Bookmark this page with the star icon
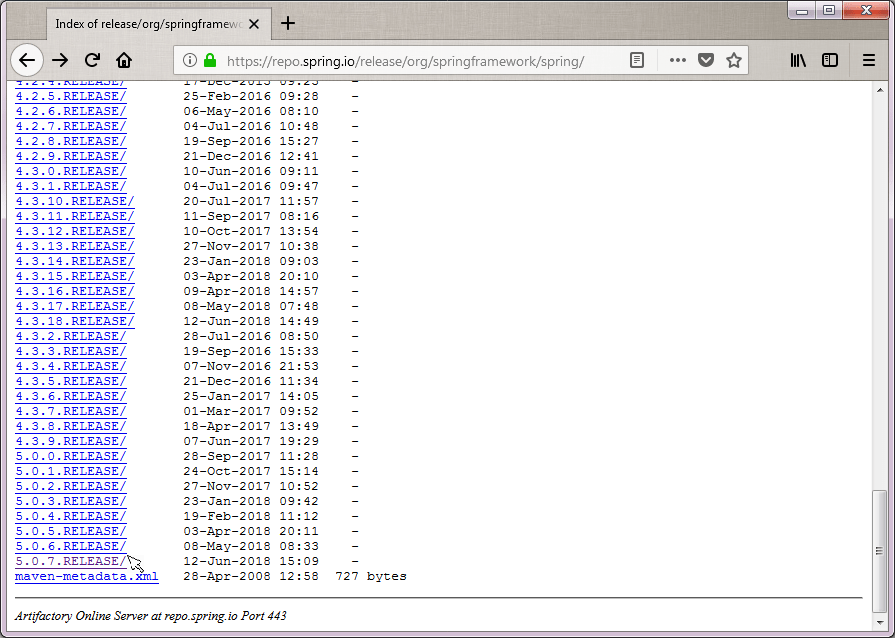895x638 pixels. pyautogui.click(x=734, y=60)
